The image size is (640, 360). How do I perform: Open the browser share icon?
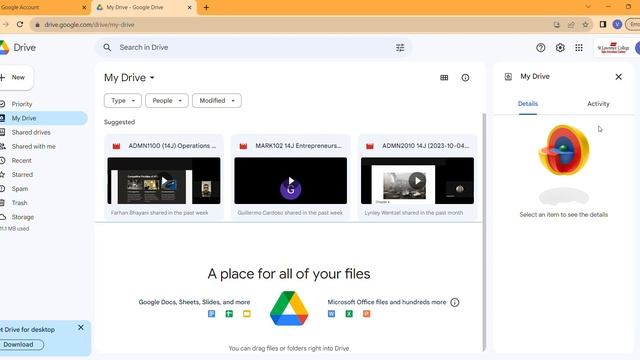click(571, 24)
